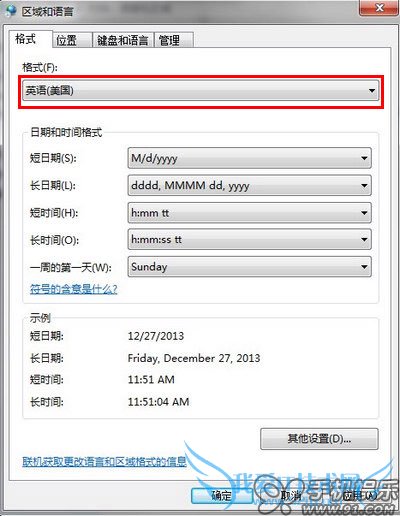Screen dimensions: 400x516
Task: Expand the short time h:mm tt dropdown
Action: click(249, 213)
